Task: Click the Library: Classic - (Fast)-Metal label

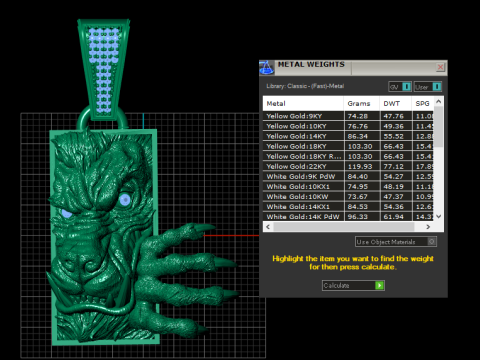Action: tap(305, 86)
